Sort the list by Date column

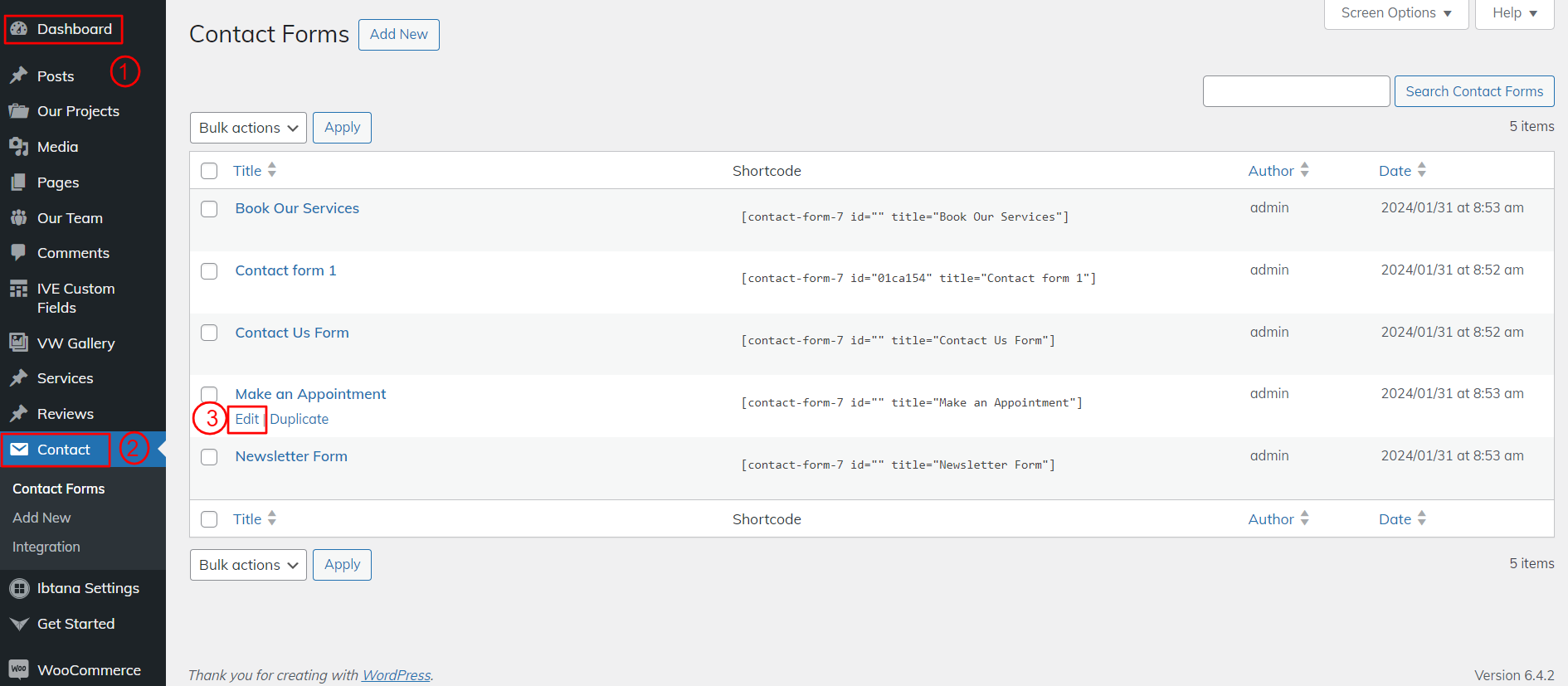(x=1395, y=171)
